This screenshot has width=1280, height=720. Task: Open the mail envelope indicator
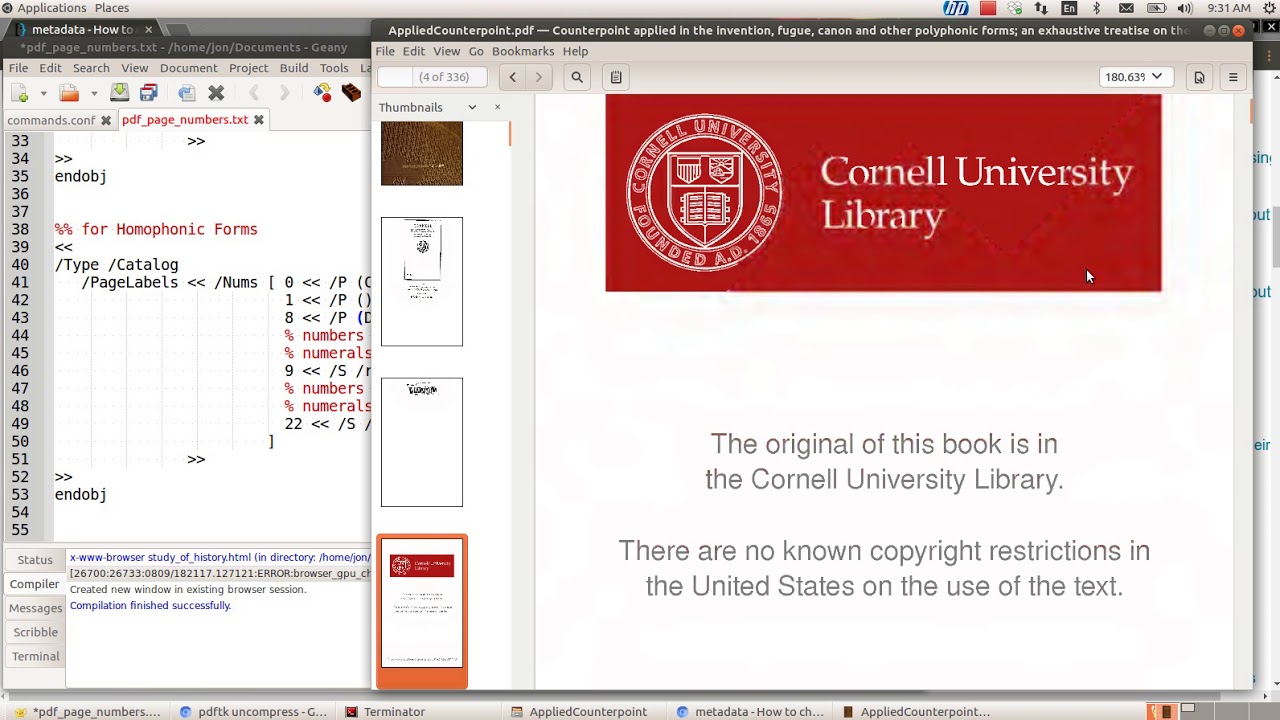pyautogui.click(x=1126, y=8)
